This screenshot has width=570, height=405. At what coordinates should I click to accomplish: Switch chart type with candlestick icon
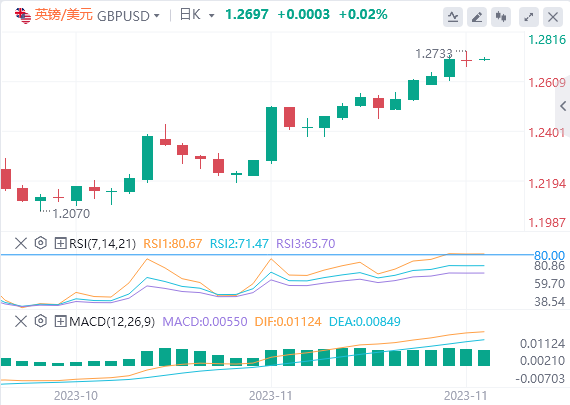coord(501,17)
